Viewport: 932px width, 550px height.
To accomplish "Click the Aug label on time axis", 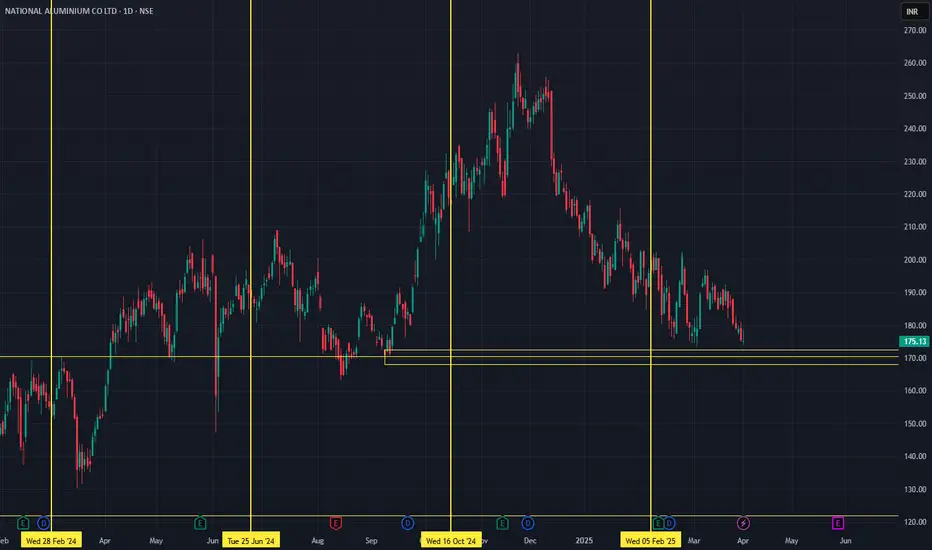I will 318,540.
